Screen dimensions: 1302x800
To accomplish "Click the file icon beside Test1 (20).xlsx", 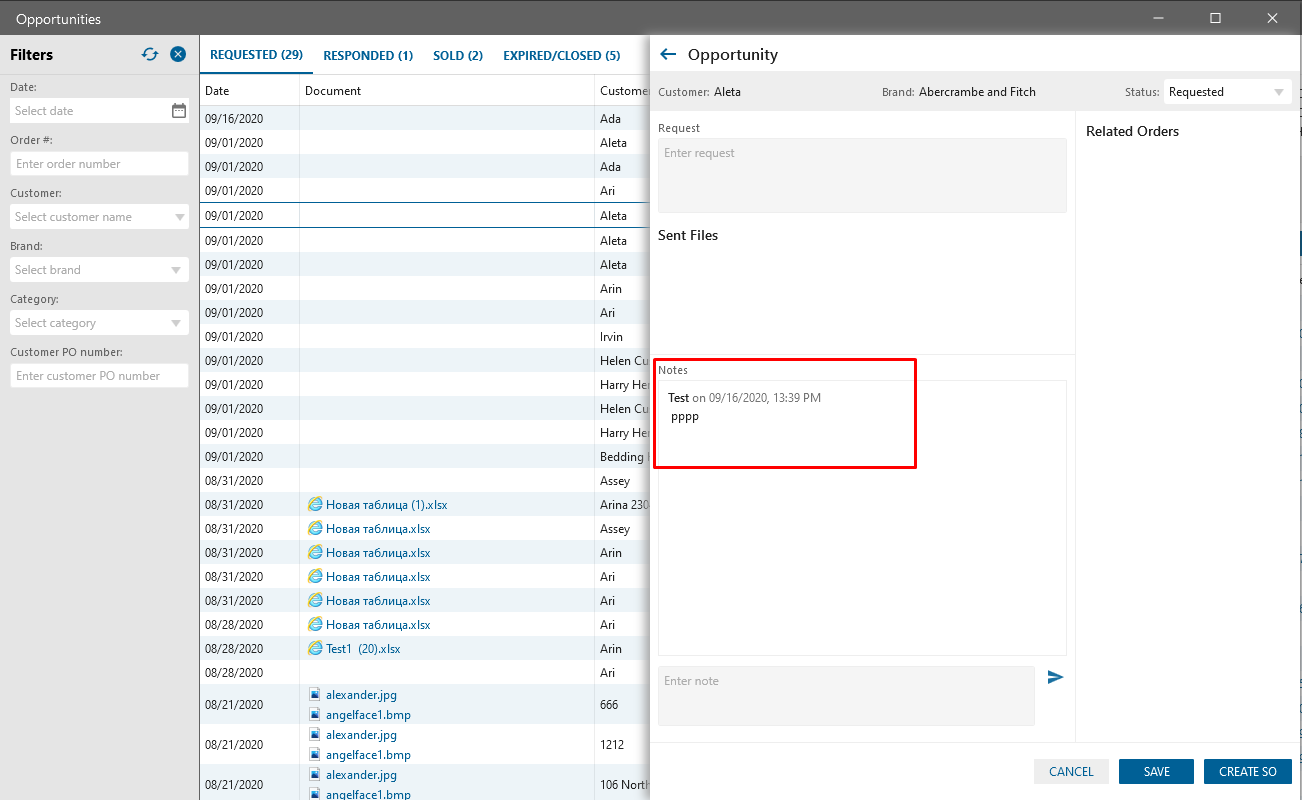I will pos(315,649).
